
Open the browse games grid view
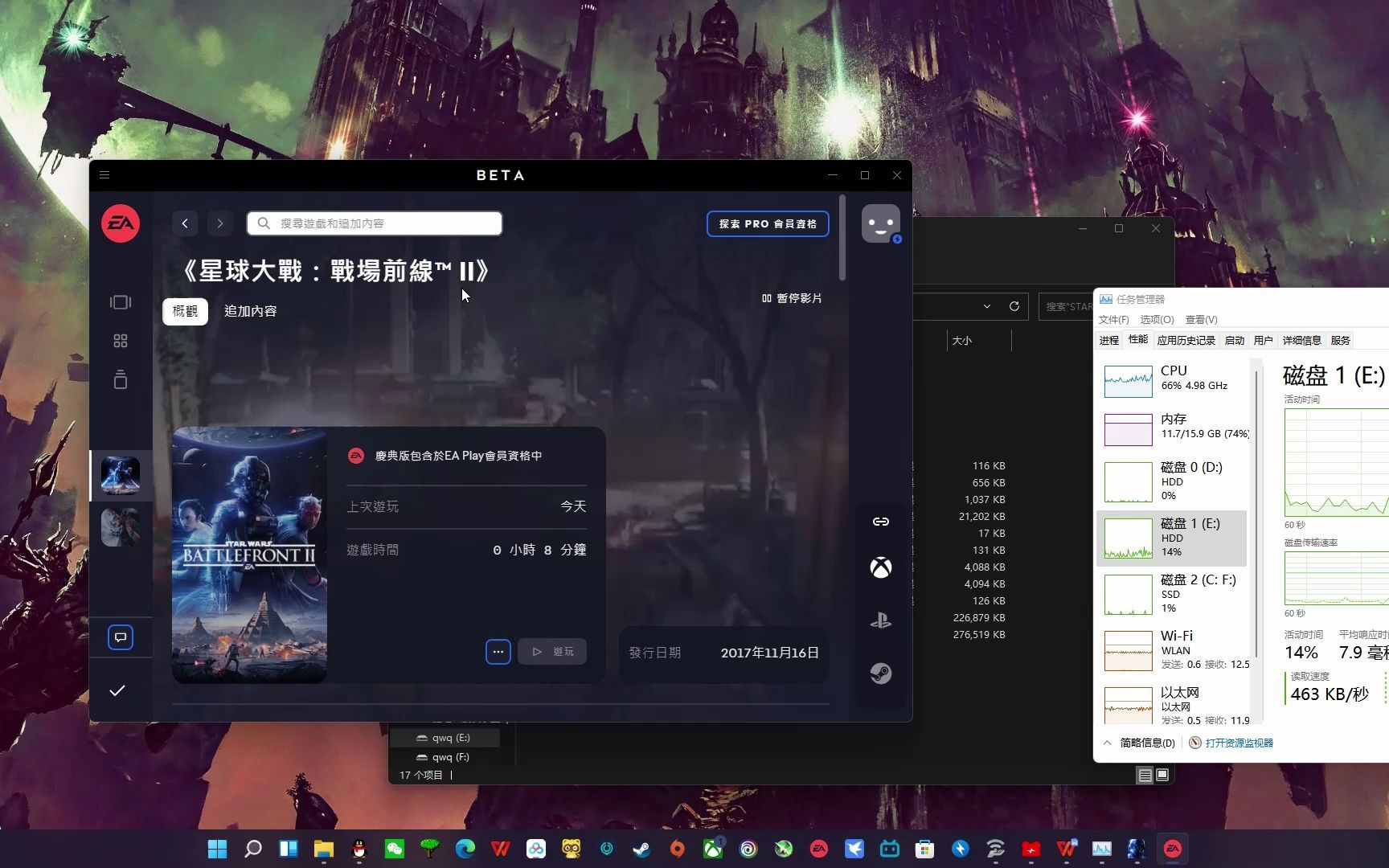point(120,340)
